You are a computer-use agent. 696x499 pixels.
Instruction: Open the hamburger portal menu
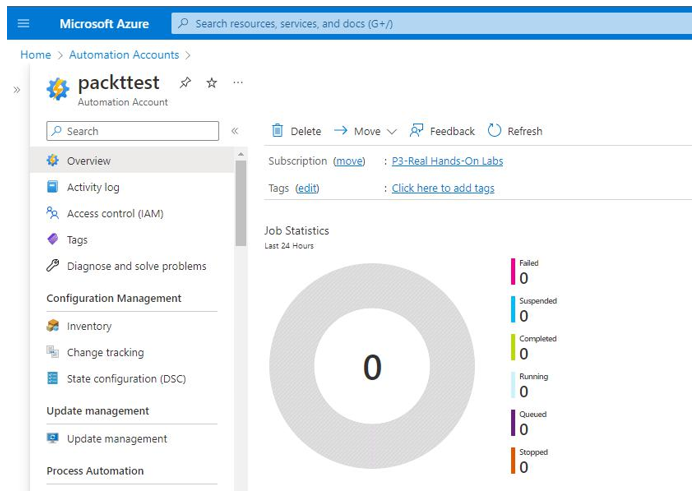pos(23,23)
